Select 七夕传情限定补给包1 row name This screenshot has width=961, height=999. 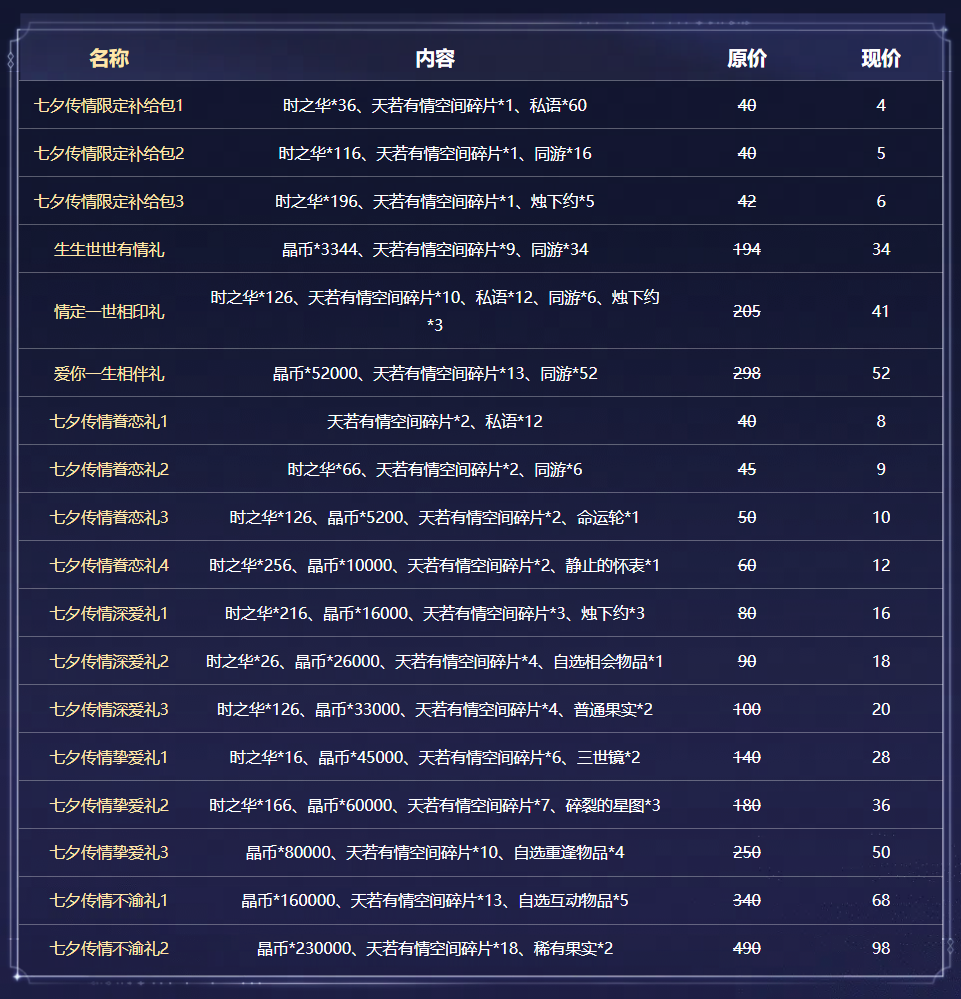pos(109,105)
